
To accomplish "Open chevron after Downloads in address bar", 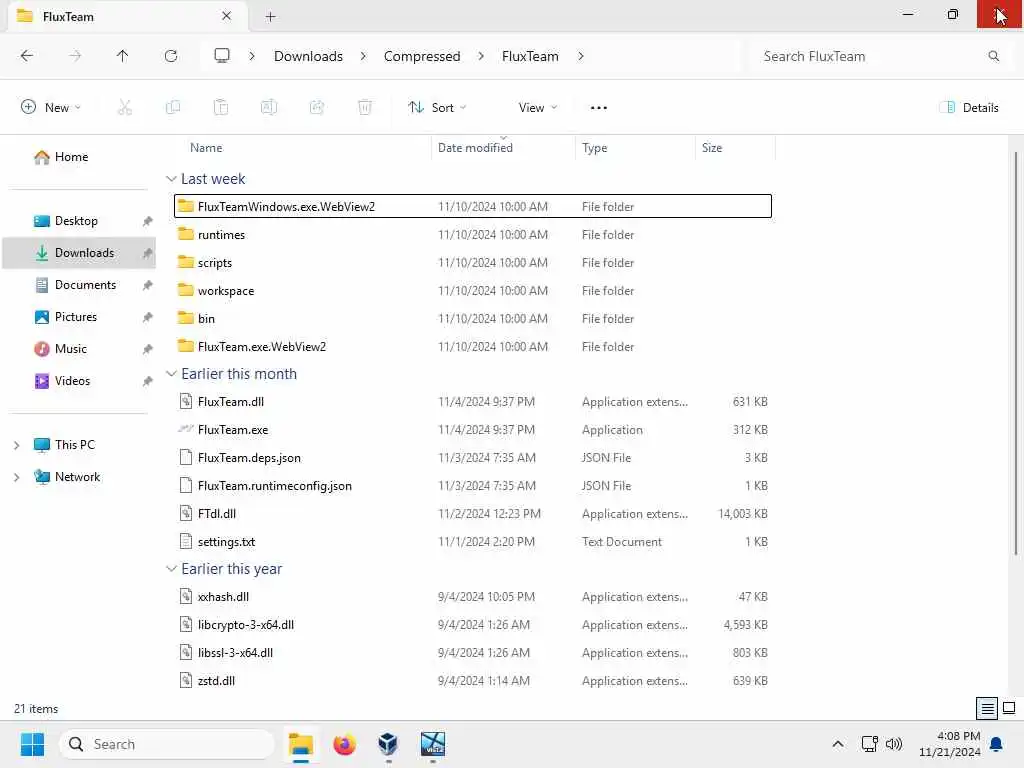I will coord(363,56).
